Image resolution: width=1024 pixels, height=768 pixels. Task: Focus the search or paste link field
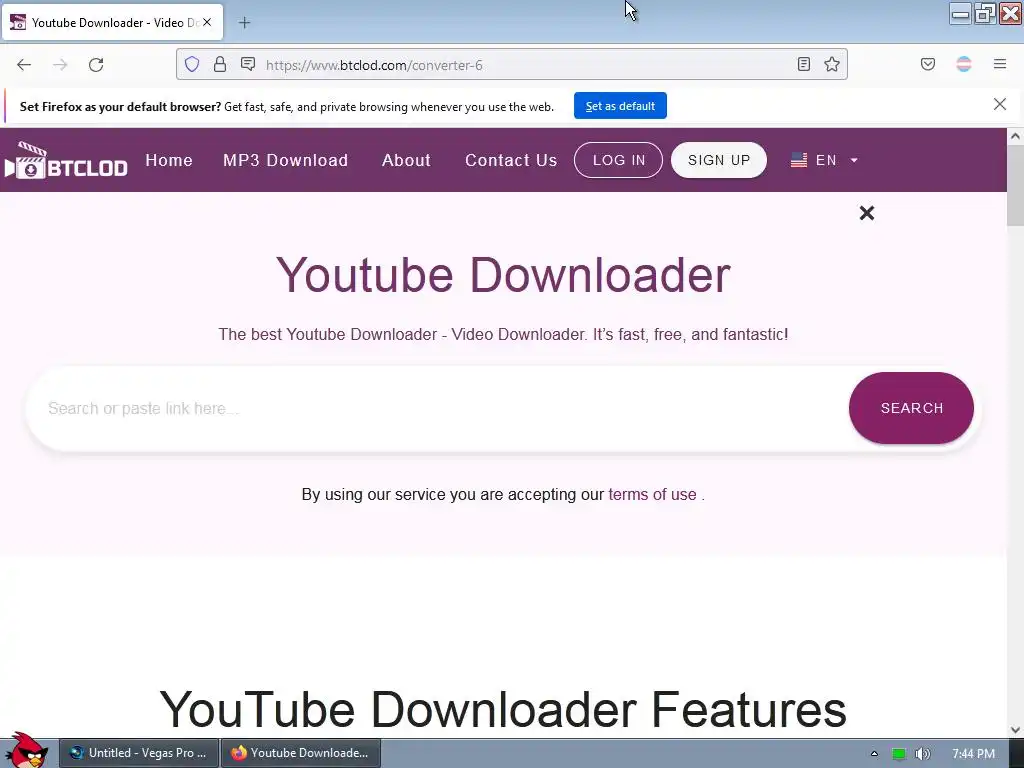tap(438, 408)
